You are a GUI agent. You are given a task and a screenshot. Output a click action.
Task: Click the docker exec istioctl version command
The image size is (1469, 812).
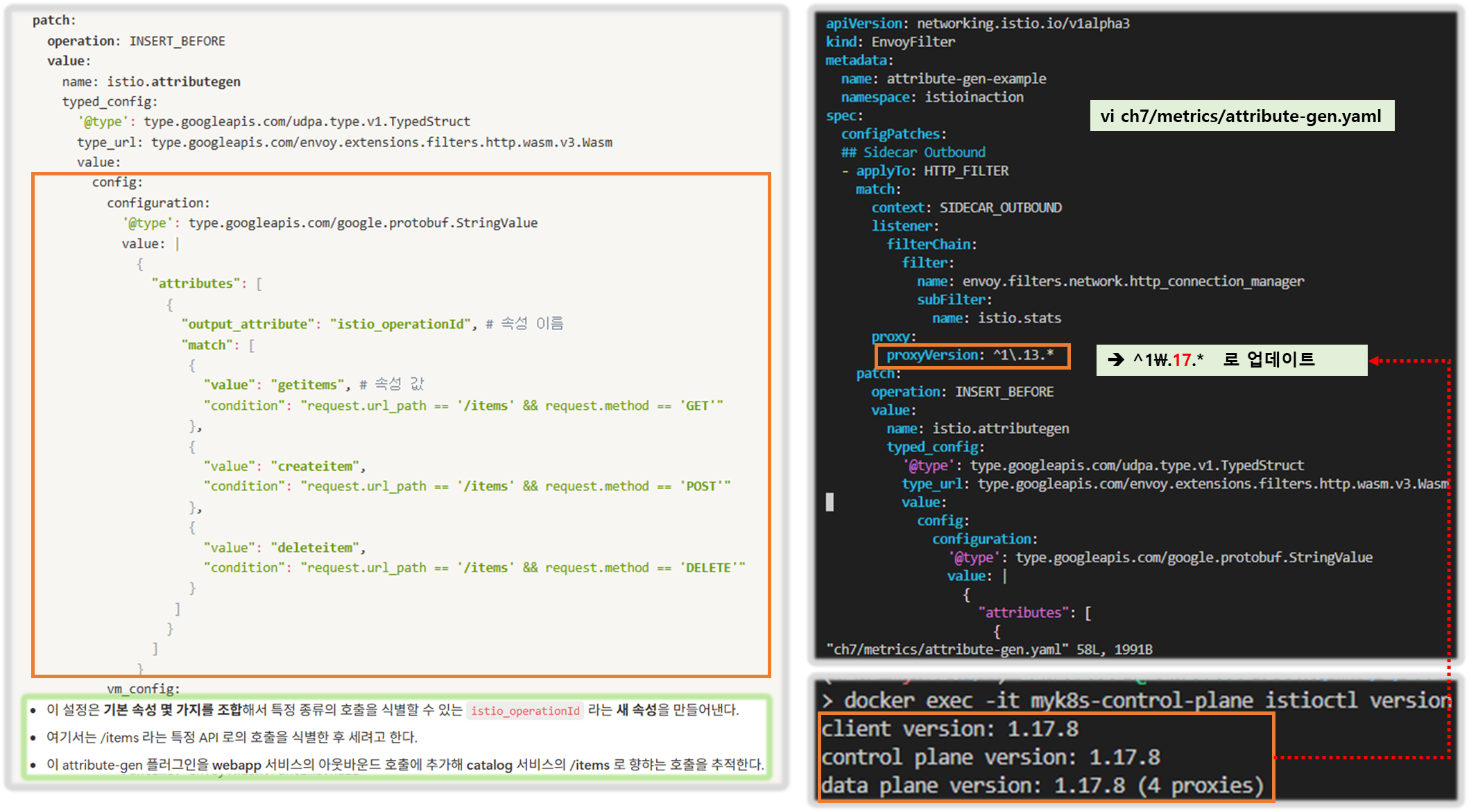point(1146,700)
